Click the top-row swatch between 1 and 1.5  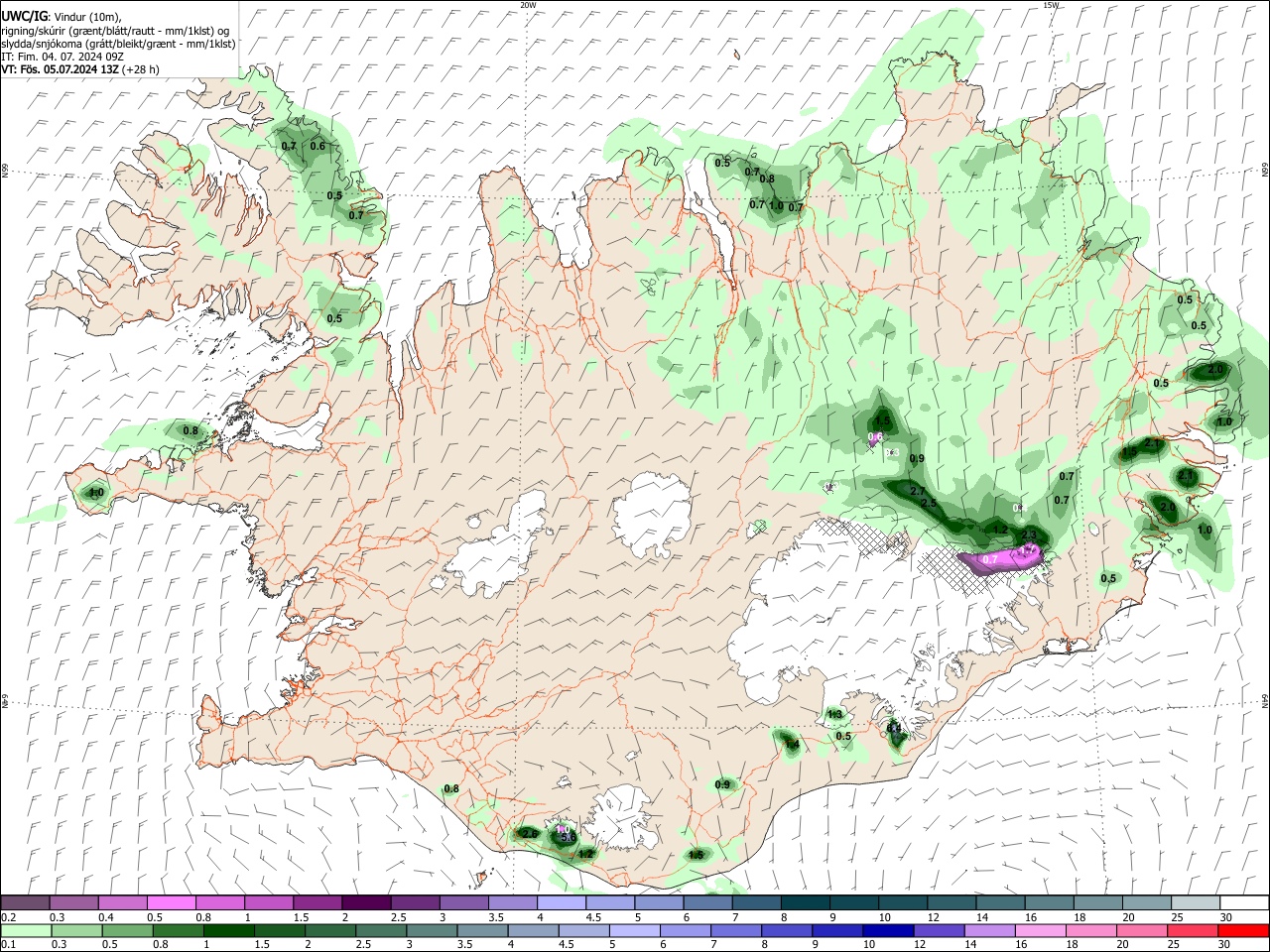pos(268,902)
